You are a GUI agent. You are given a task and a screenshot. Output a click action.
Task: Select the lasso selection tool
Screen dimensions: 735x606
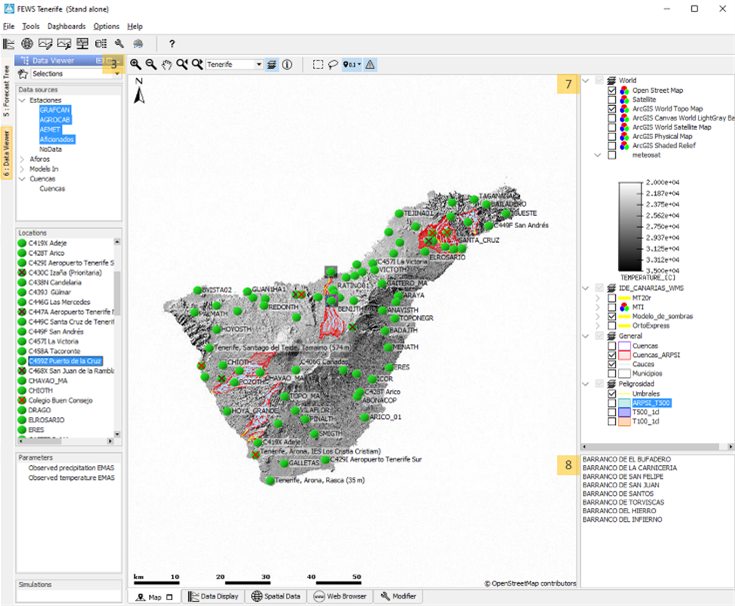tap(332, 64)
